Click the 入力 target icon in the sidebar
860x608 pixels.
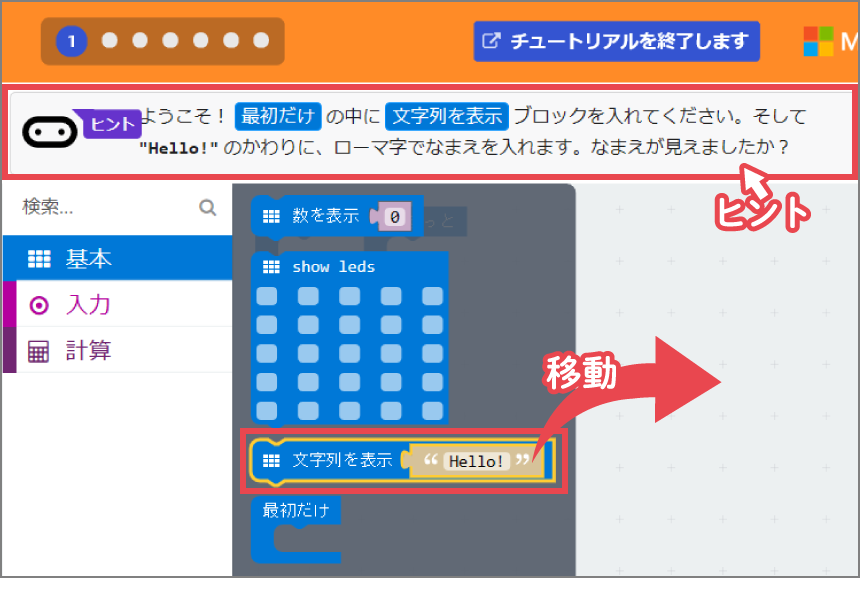pyautogui.click(x=41, y=304)
